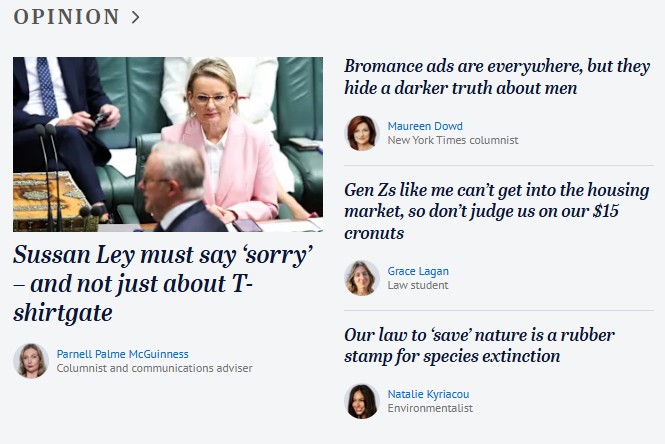This screenshot has width=665, height=444.
Task: Visit Grace Lagan author page
Action: point(418,271)
